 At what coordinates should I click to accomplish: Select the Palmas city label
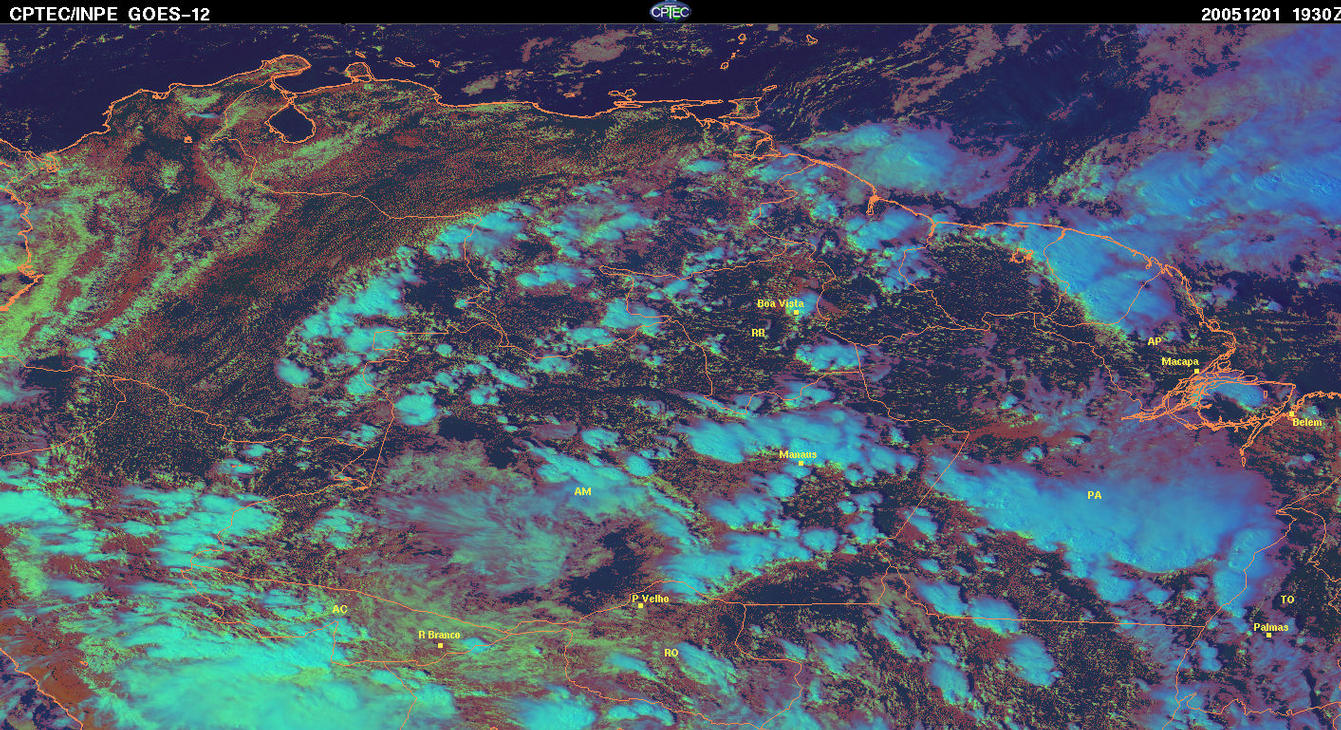coord(1271,627)
